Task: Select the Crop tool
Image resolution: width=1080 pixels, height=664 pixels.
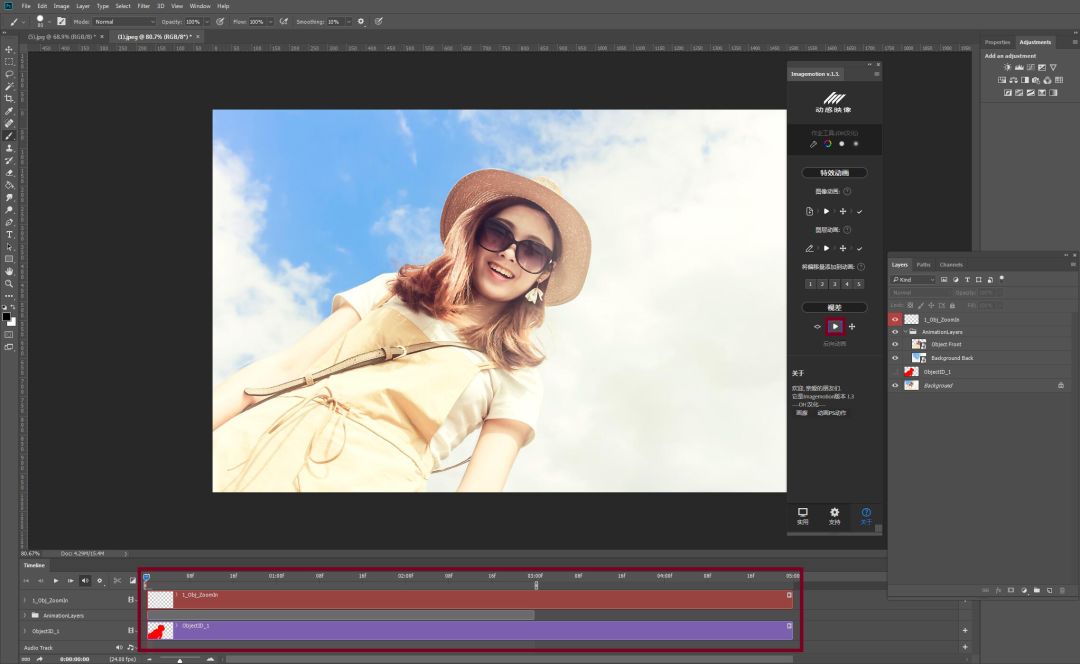Action: pyautogui.click(x=9, y=98)
